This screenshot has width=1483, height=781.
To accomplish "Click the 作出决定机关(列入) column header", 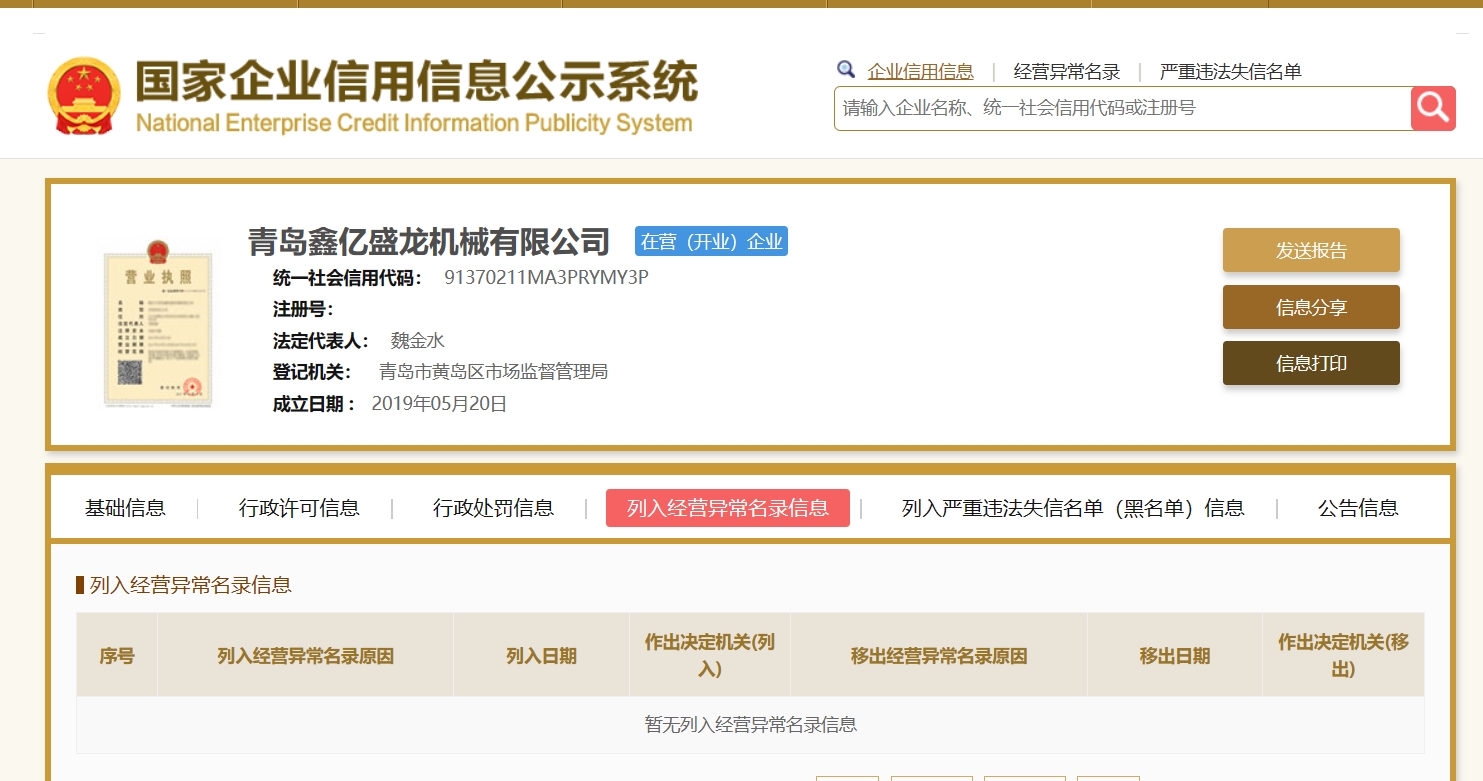I will click(x=710, y=656).
